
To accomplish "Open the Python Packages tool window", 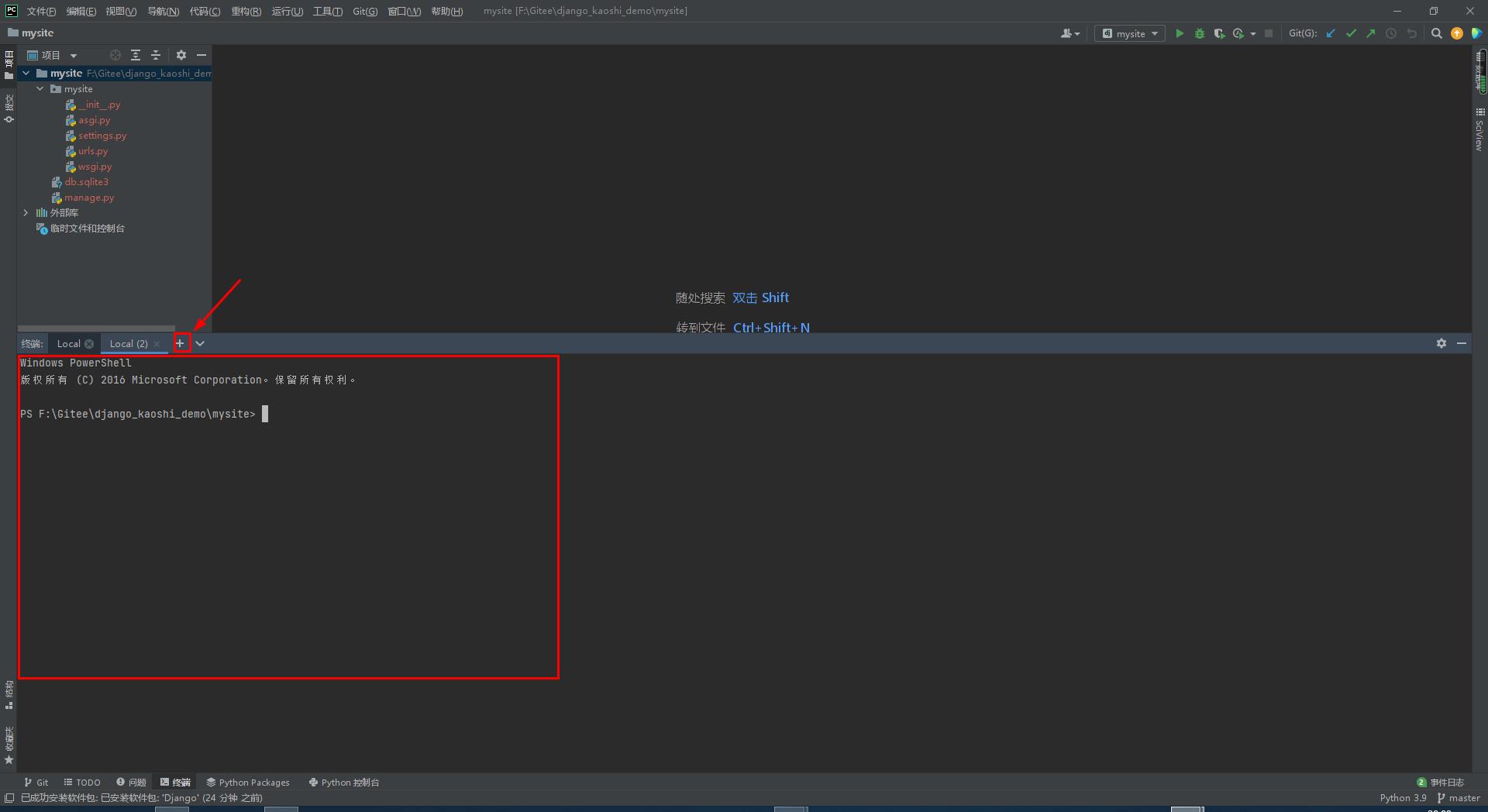I will 247,783.
